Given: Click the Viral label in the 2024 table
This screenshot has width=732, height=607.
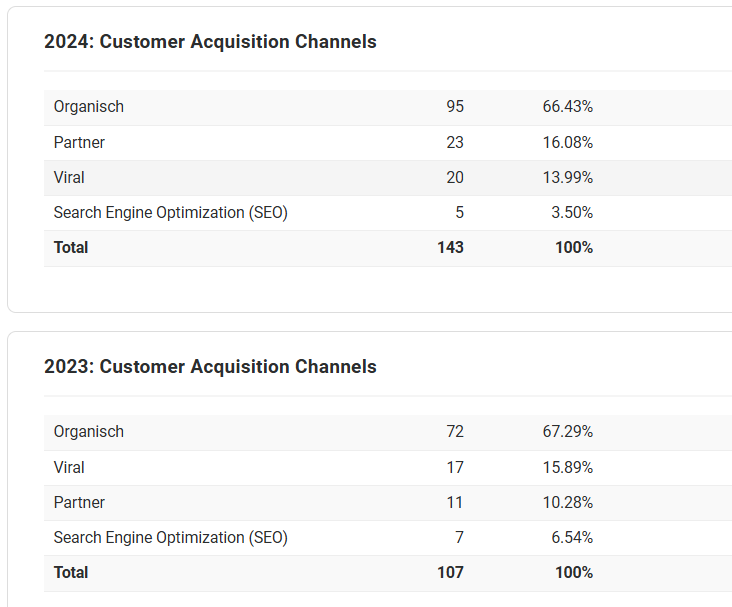Looking at the screenshot, I should click(69, 178).
